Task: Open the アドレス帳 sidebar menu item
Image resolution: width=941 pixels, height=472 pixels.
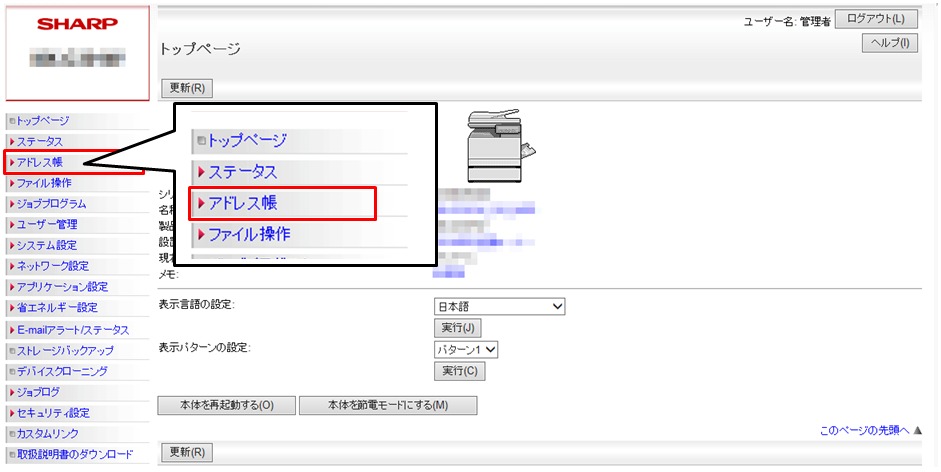Action: click(40, 162)
